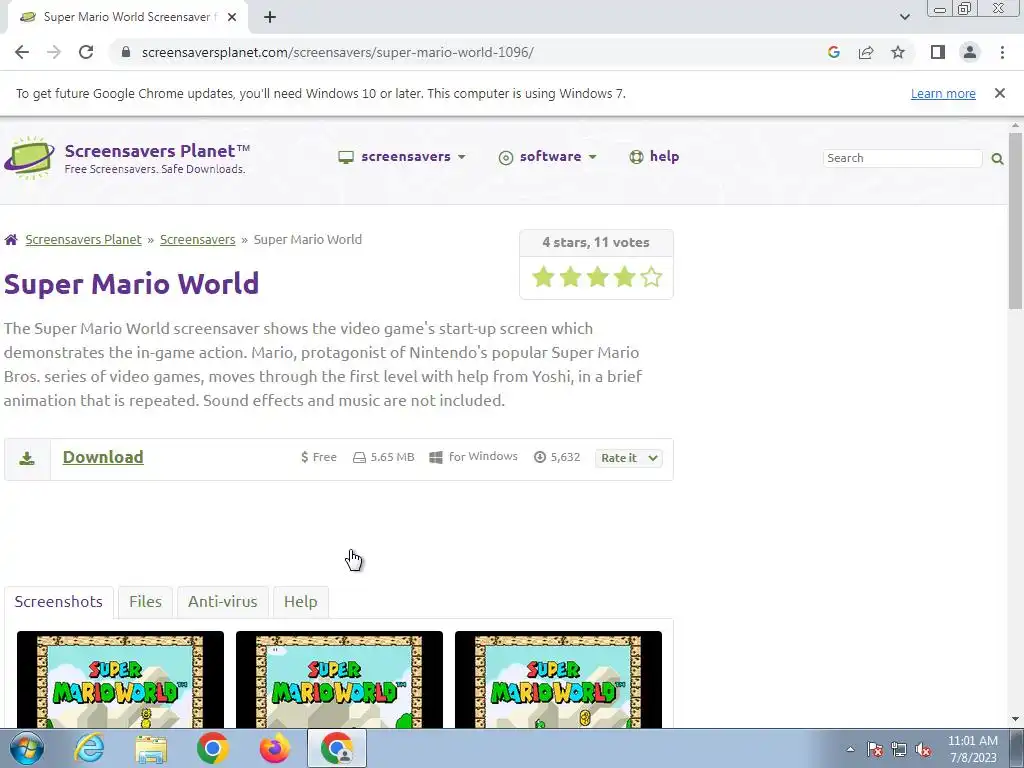
Task: Open the Chrome profile icon
Action: [x=970, y=52]
